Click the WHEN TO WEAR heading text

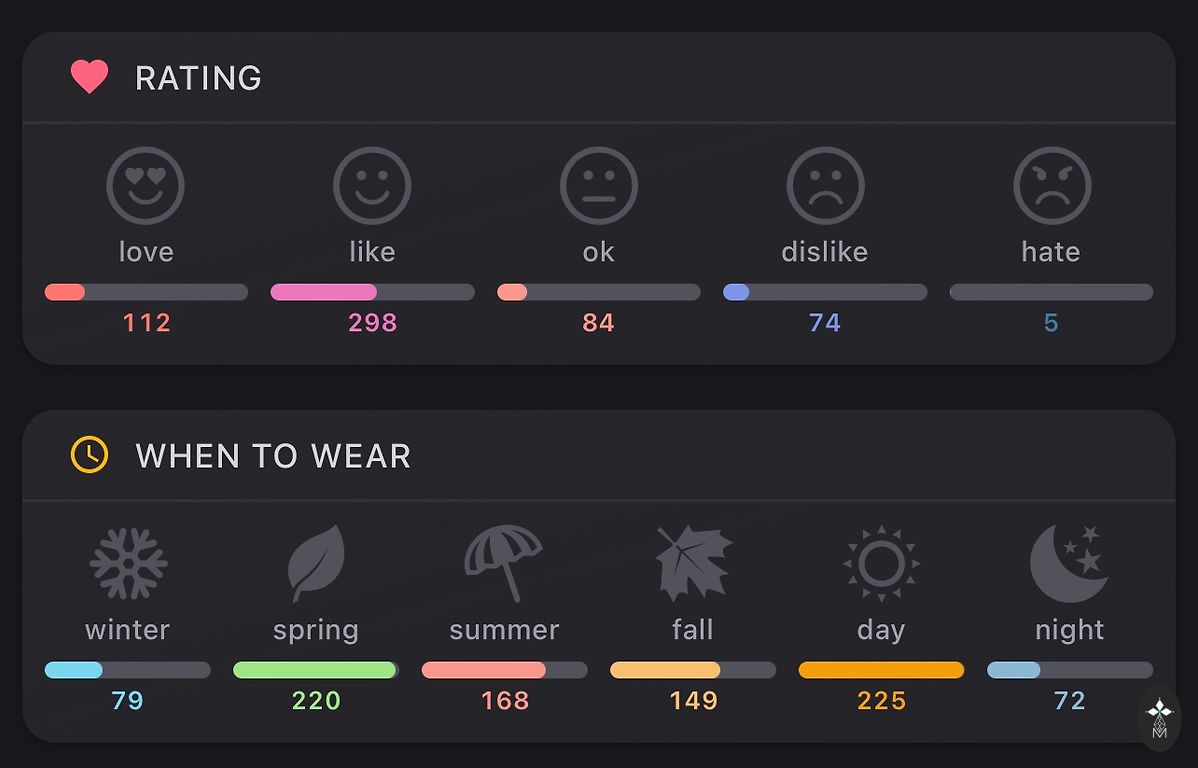coord(273,456)
